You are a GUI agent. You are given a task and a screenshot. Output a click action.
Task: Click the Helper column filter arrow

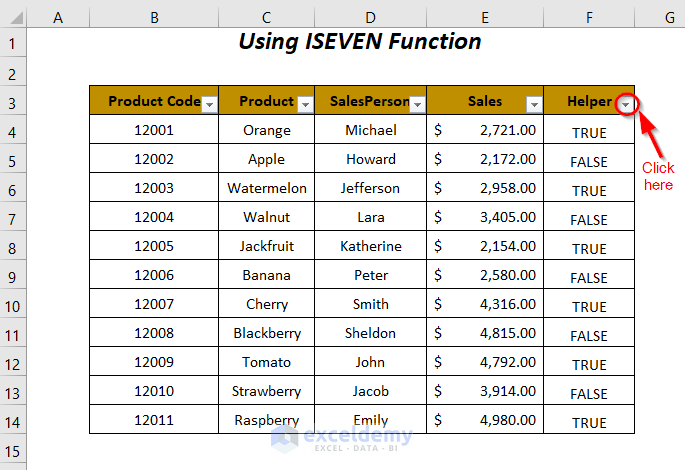[x=625, y=104]
